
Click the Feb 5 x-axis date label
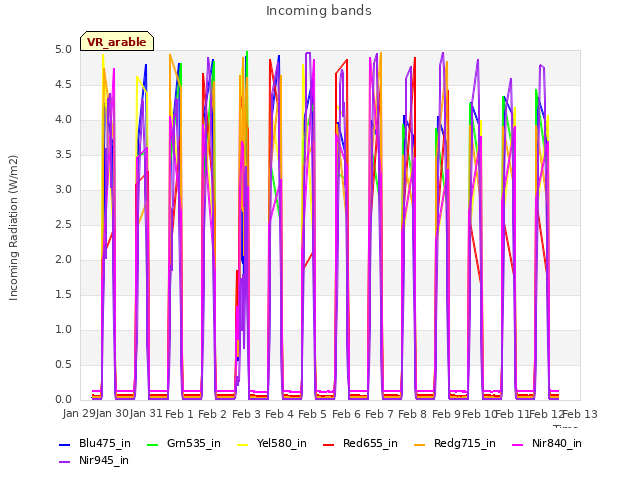tap(312, 414)
